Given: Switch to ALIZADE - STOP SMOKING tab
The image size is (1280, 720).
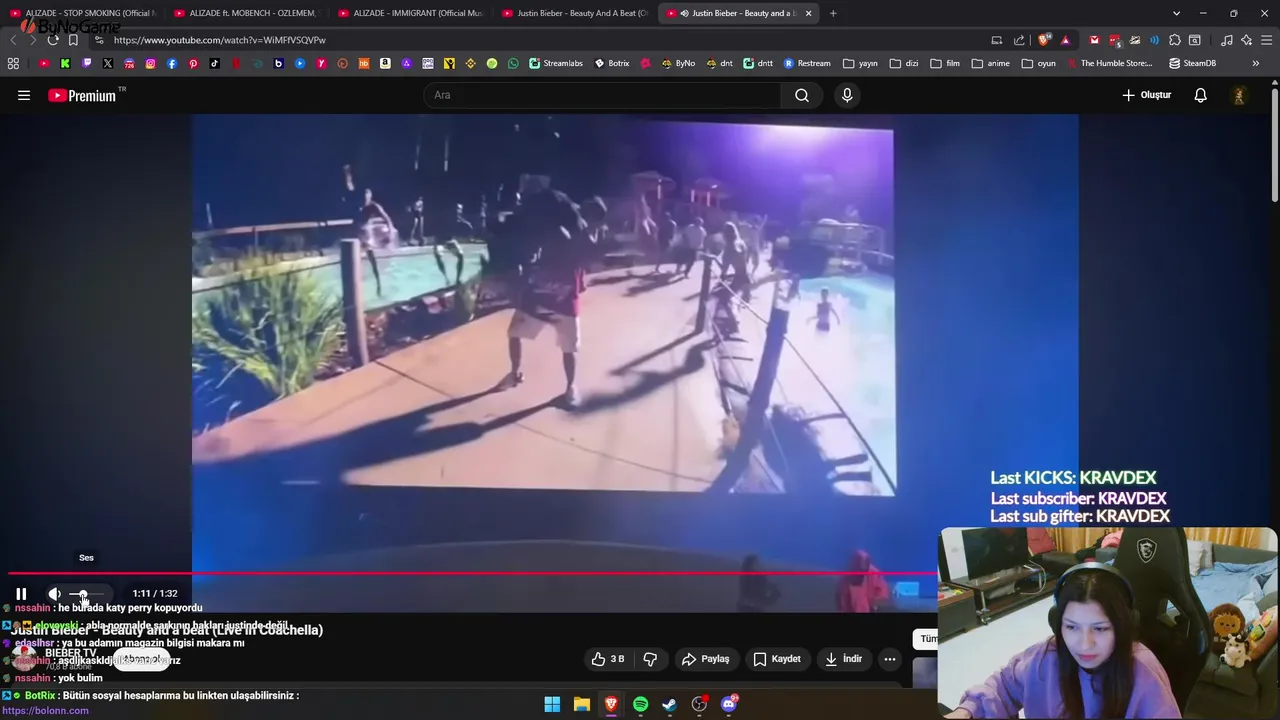Looking at the screenshot, I should pos(84,13).
